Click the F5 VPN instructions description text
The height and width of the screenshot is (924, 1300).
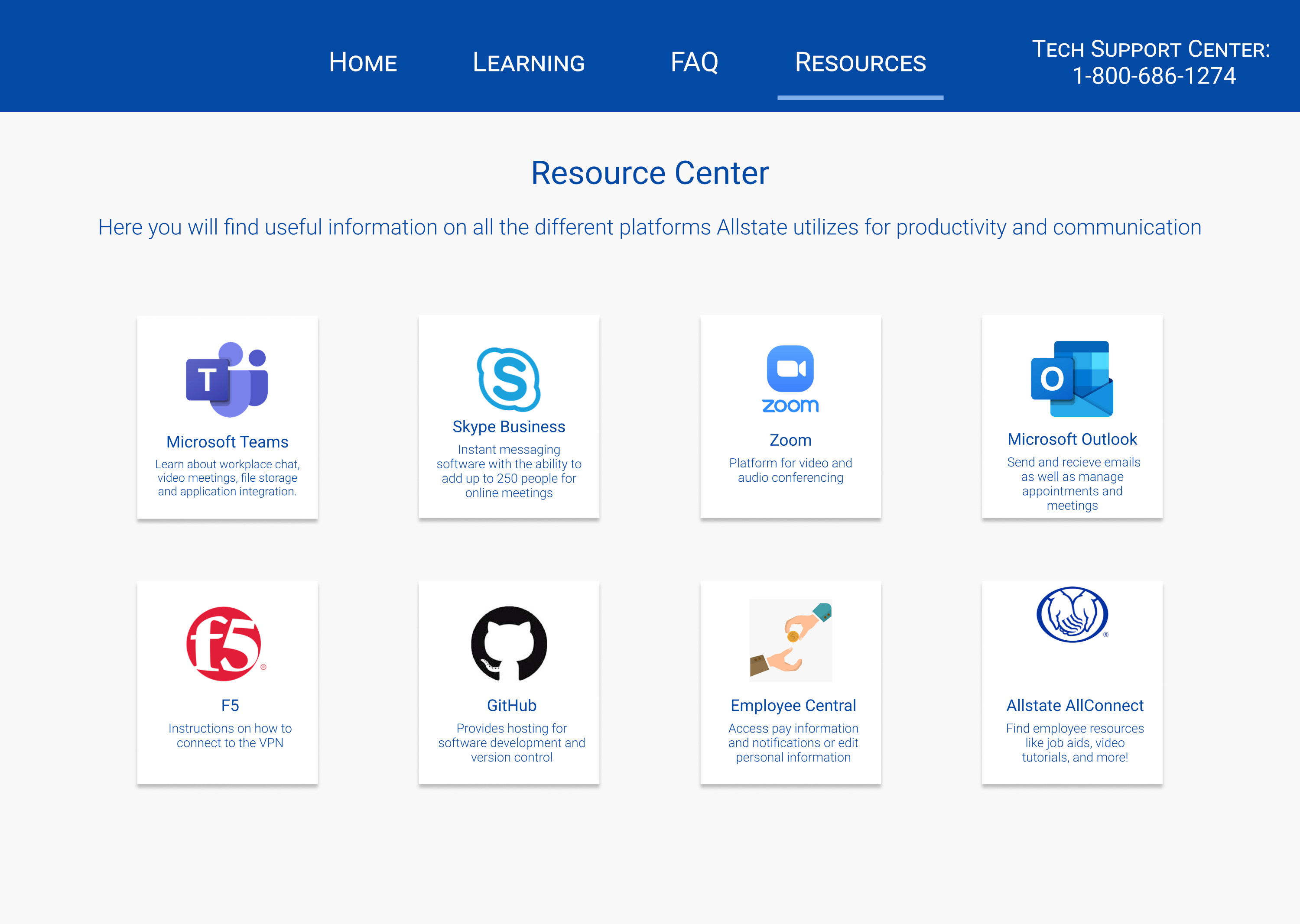pyautogui.click(x=230, y=736)
